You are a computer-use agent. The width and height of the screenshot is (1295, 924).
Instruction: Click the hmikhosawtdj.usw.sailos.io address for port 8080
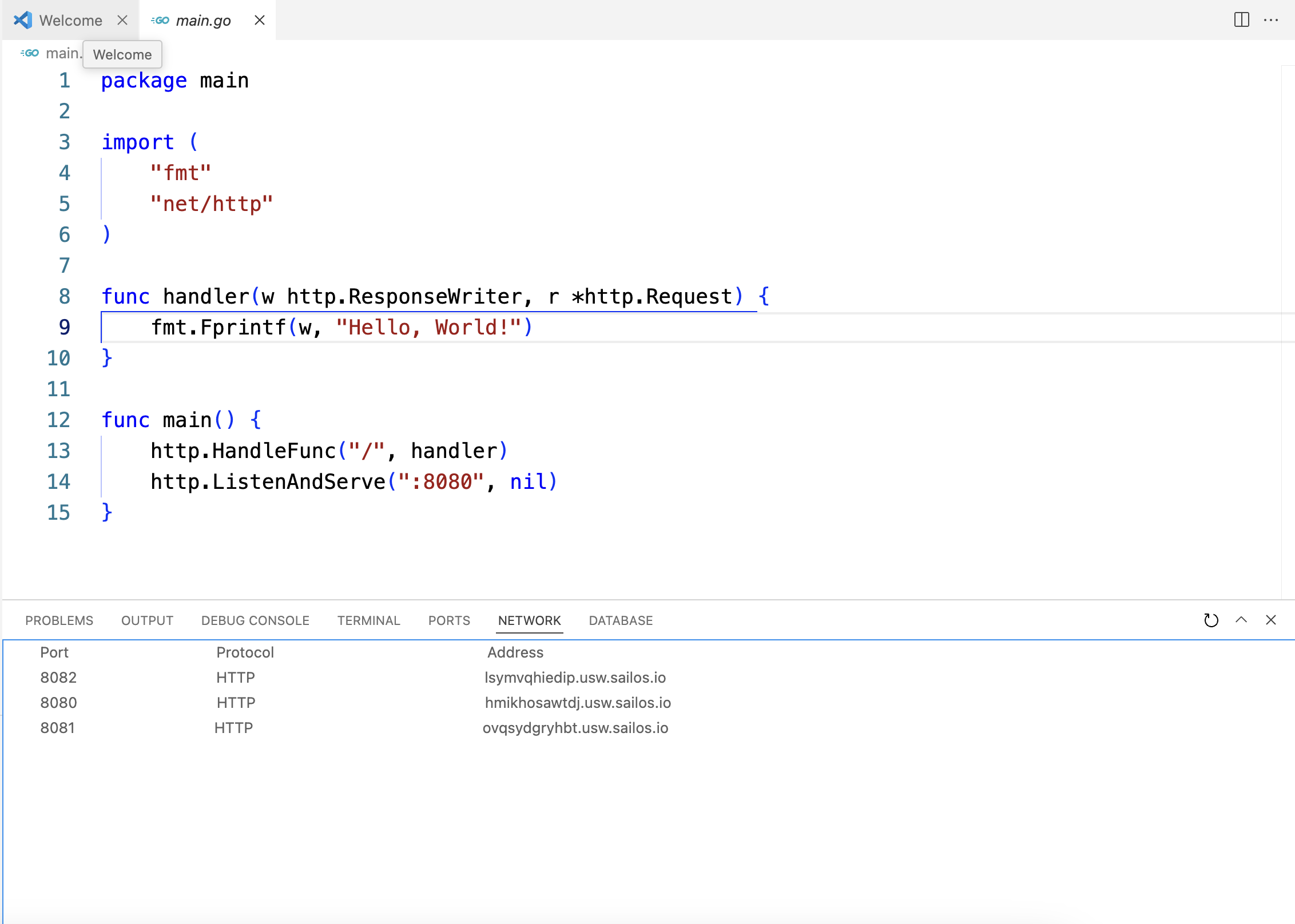578,703
